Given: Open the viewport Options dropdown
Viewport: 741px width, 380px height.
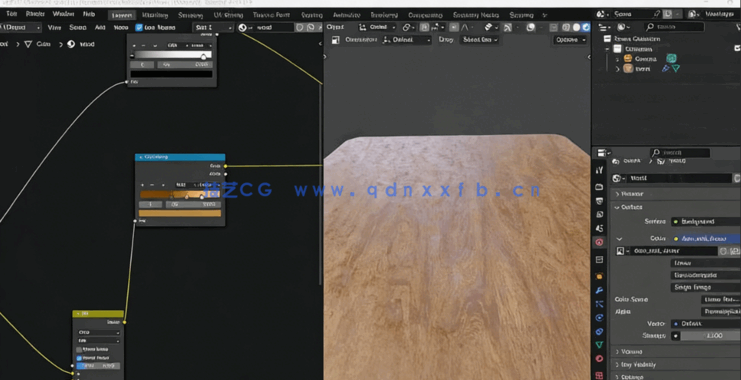Looking at the screenshot, I should [570, 40].
